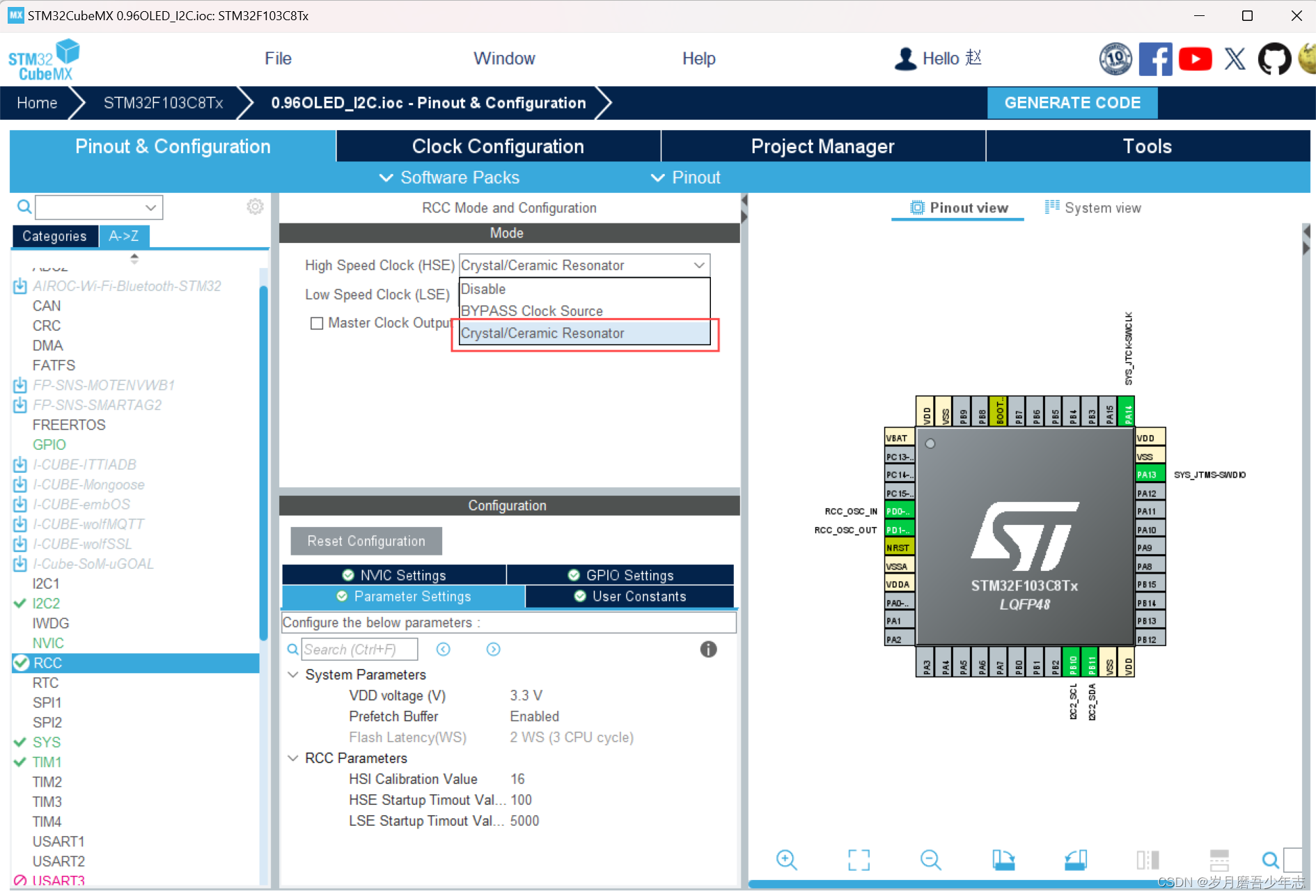Toggle the Master Clock Output checkbox
This screenshot has height=896, width=1316.
(317, 323)
